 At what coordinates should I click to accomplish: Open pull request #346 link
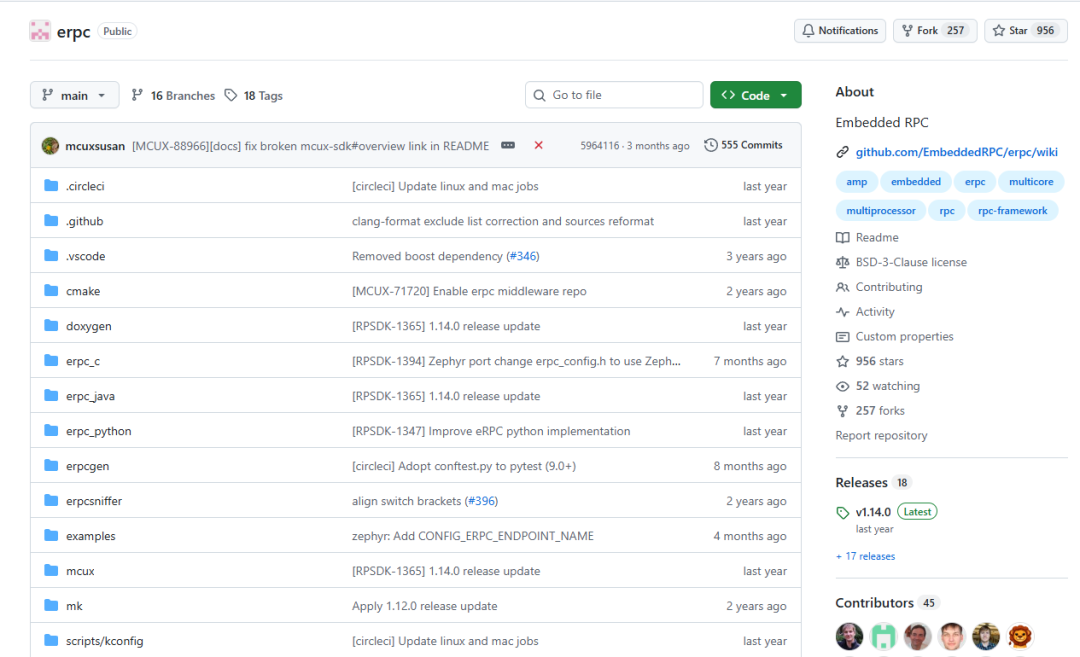[523, 256]
